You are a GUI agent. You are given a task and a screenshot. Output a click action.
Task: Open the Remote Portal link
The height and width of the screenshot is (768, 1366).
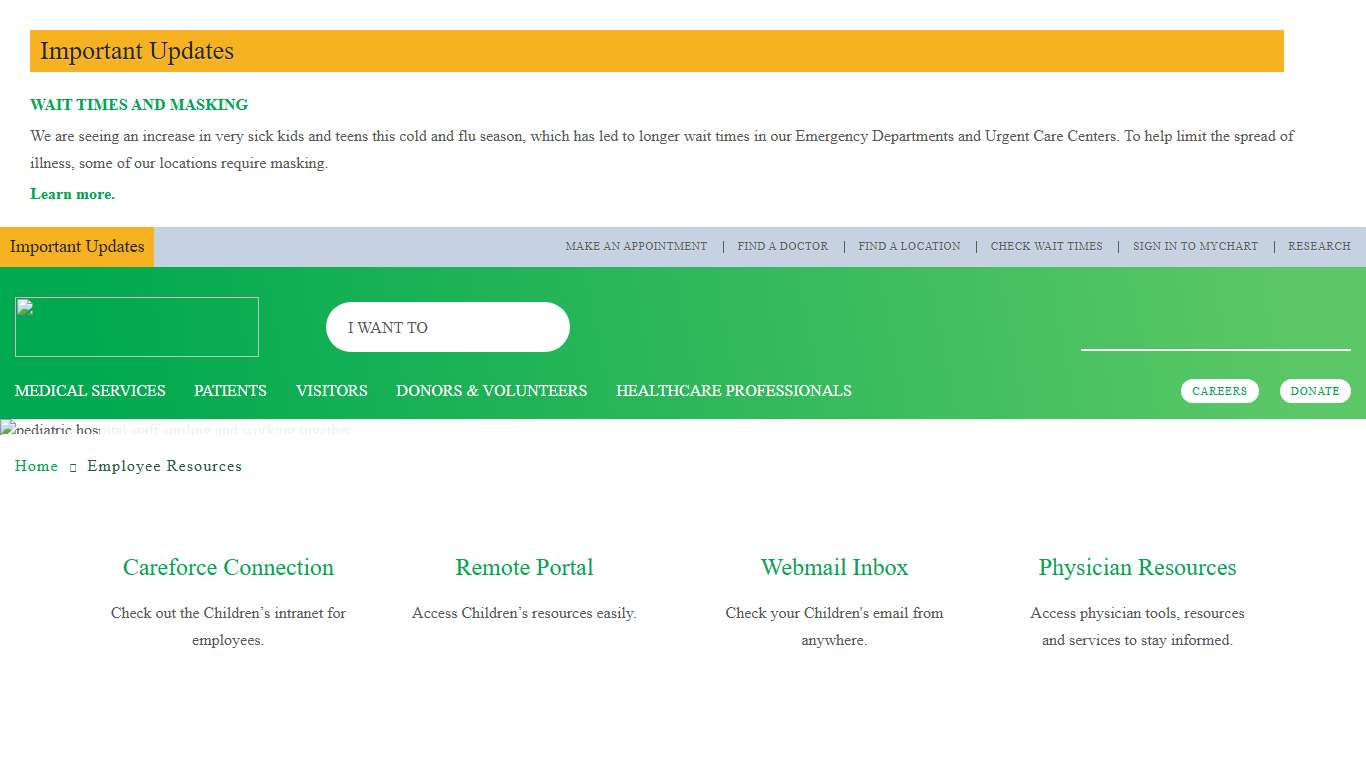tap(524, 567)
